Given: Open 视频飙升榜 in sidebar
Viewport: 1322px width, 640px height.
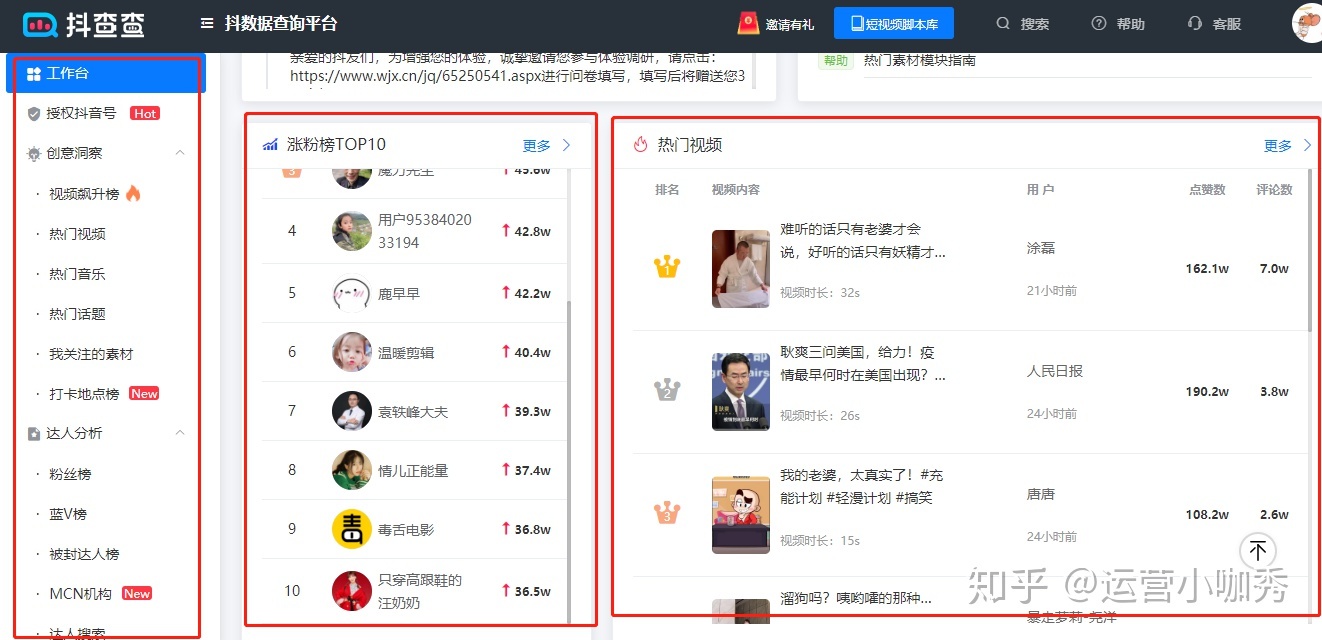Looking at the screenshot, I should pos(84,194).
